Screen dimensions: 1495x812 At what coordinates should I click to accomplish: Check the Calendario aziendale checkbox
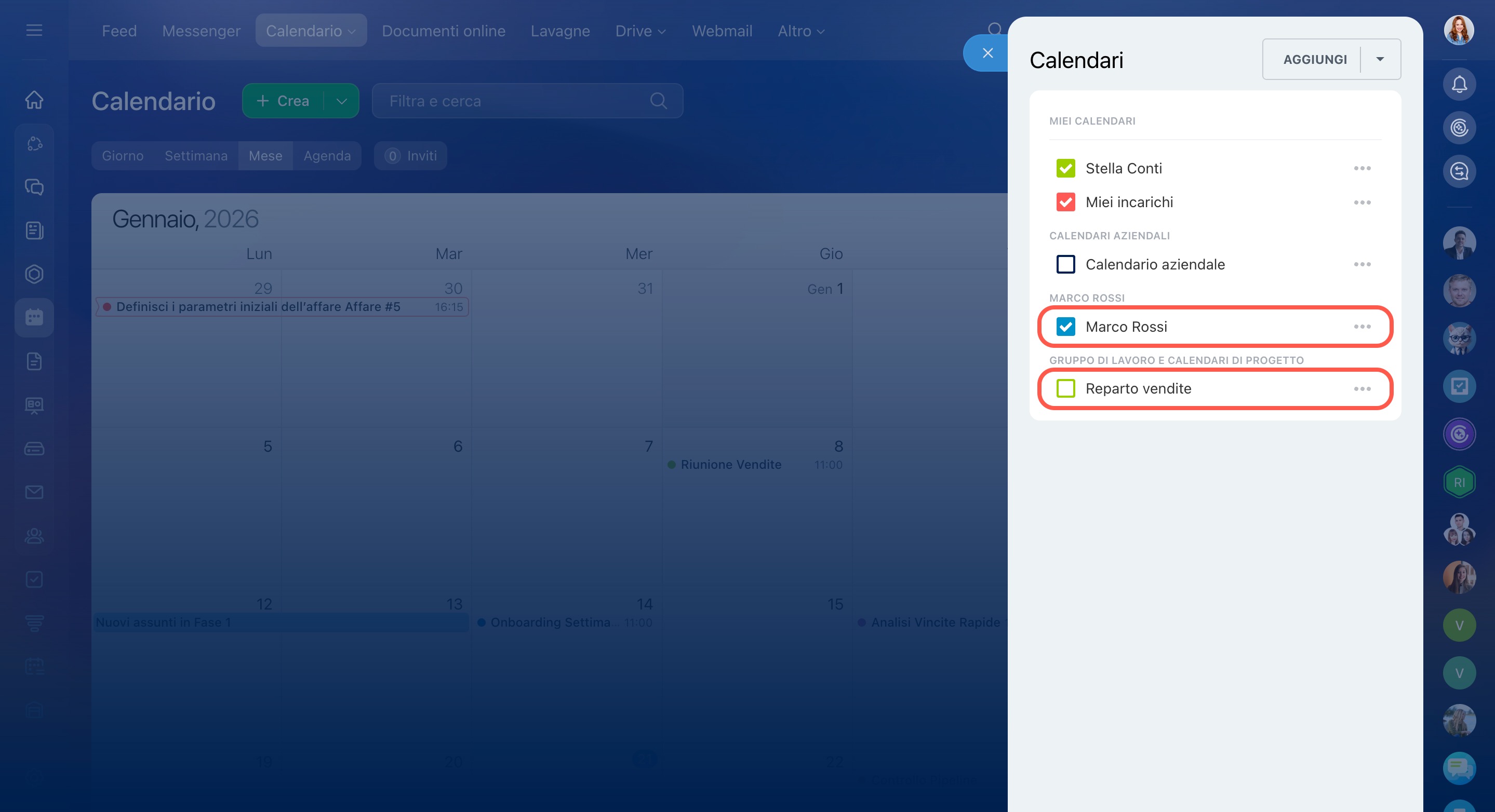[x=1065, y=264]
